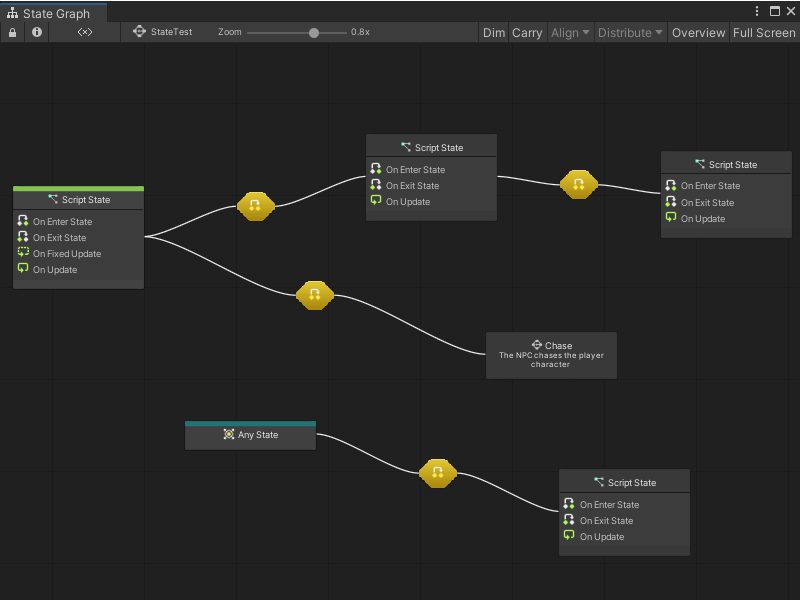Click the options kebab menu in the titlebar

point(758,9)
